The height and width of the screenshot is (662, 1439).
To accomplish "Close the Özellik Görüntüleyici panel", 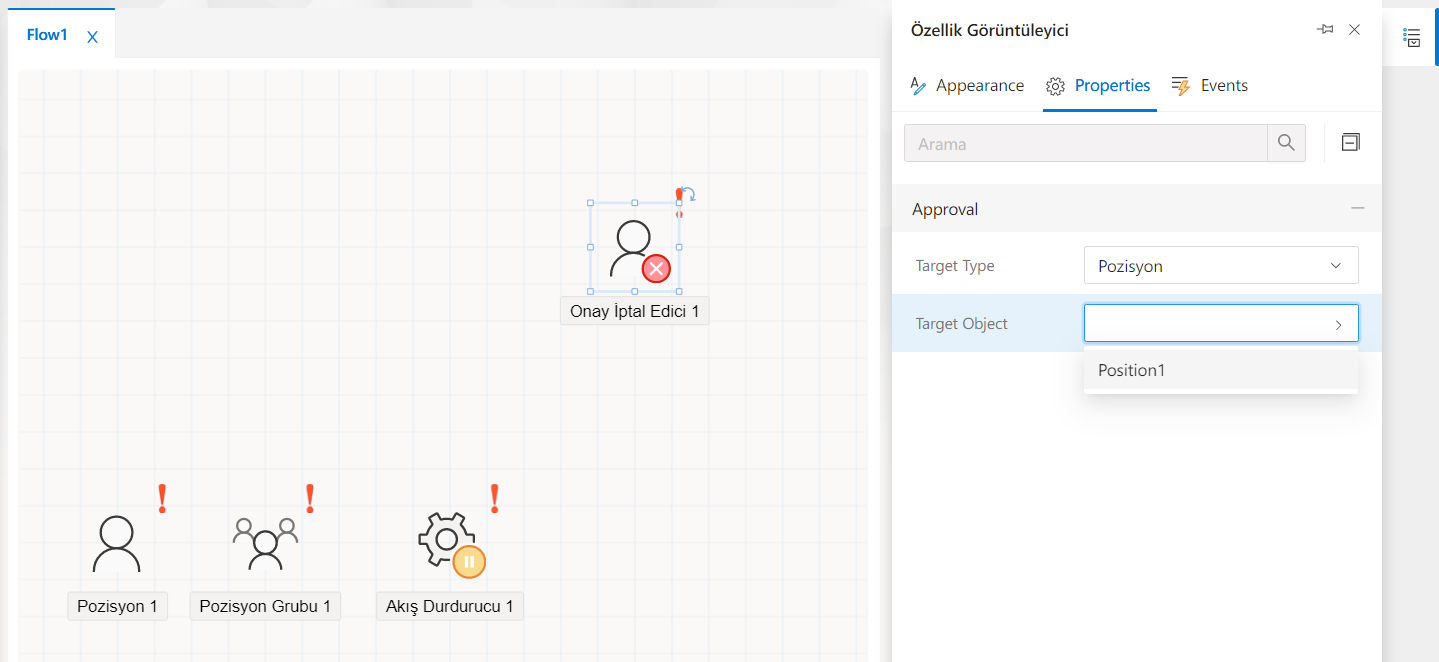I will [1354, 30].
